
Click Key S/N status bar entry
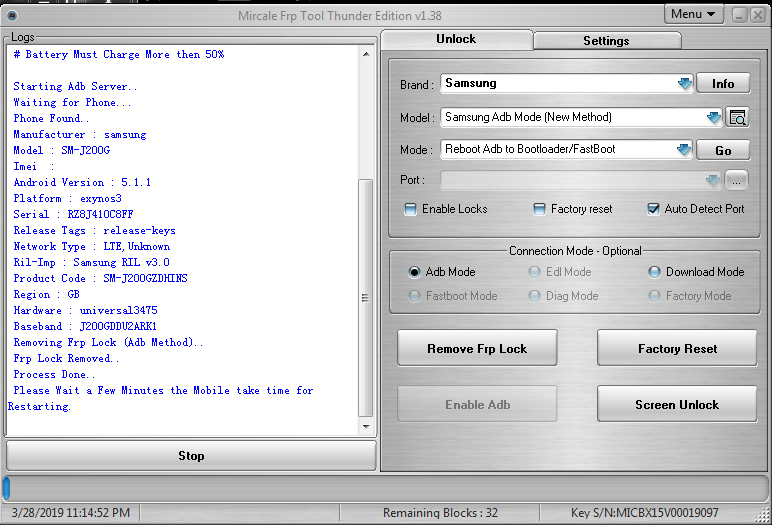coord(644,513)
